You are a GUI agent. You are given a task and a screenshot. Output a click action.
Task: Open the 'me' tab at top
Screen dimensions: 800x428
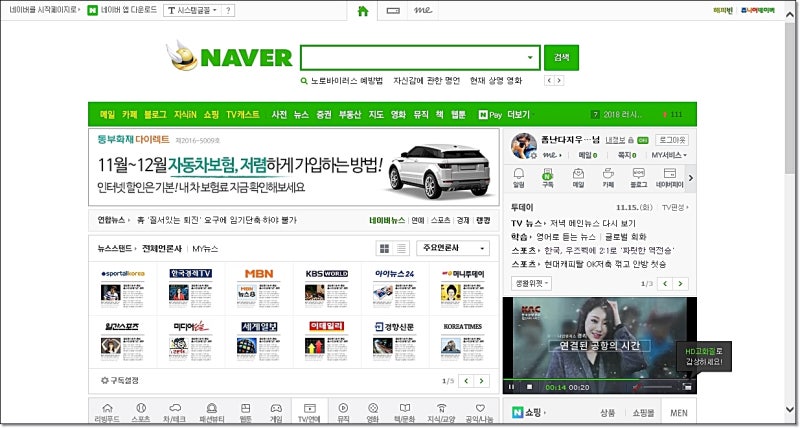coord(423,11)
